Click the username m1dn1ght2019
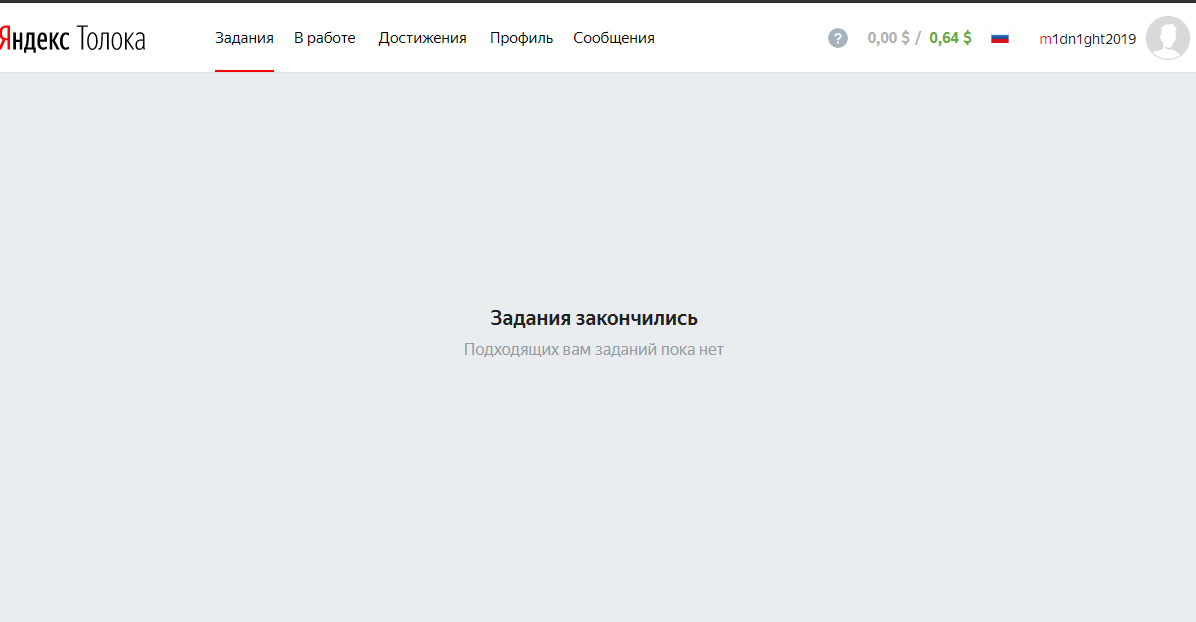The image size is (1196, 622). click(x=1087, y=39)
